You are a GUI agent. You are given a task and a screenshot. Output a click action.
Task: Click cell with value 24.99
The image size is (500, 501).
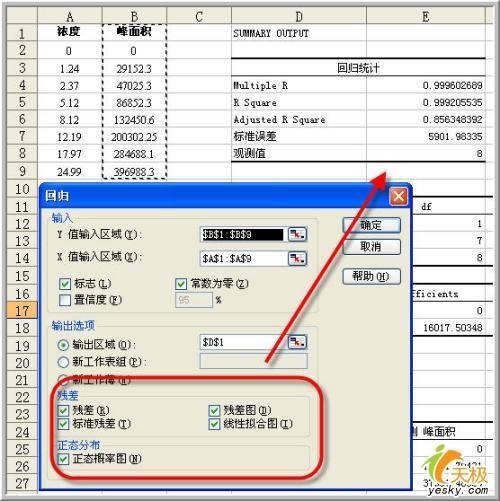(70, 172)
